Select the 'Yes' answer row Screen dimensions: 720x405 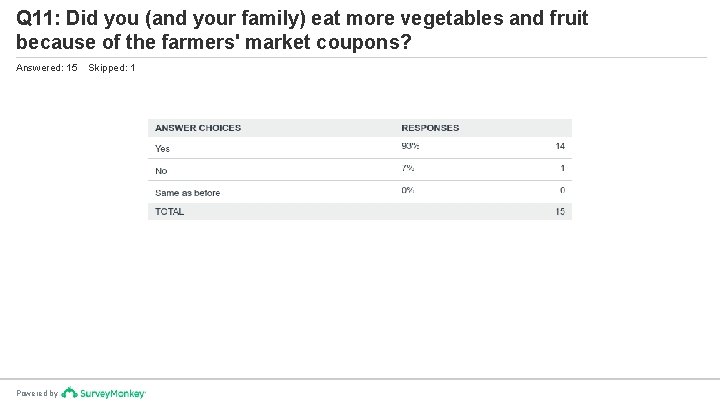tap(163, 148)
